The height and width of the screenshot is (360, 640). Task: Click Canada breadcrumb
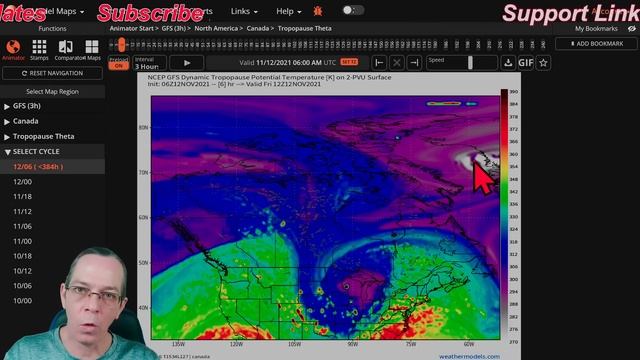(x=258, y=29)
